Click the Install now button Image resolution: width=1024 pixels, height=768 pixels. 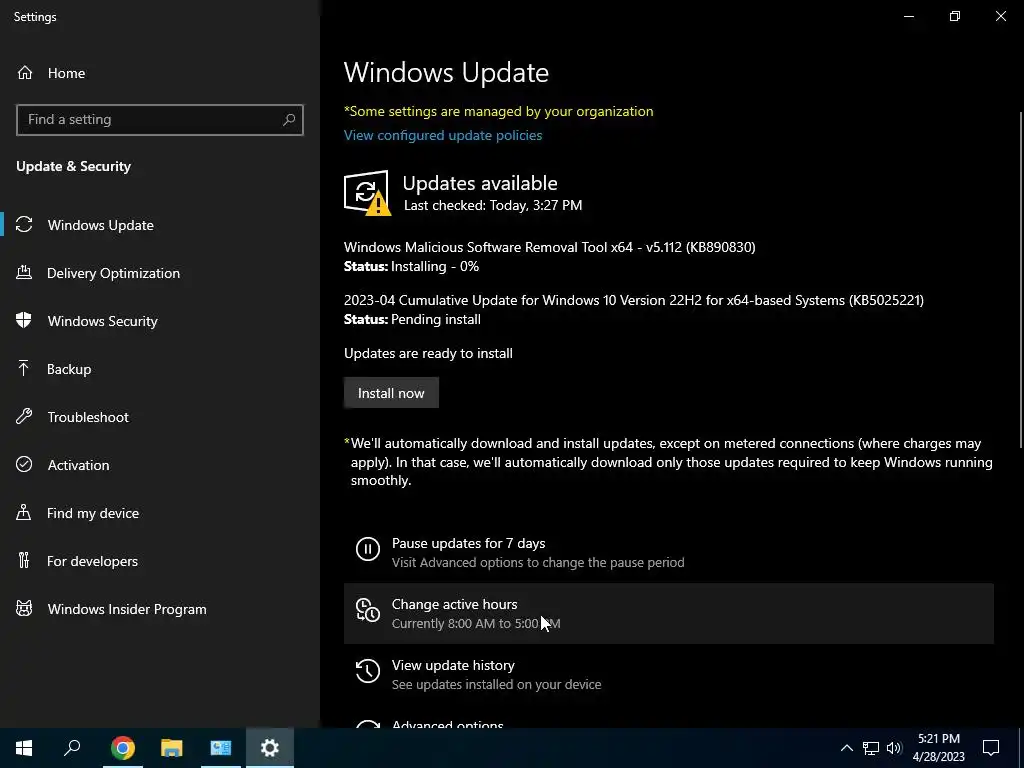point(391,392)
